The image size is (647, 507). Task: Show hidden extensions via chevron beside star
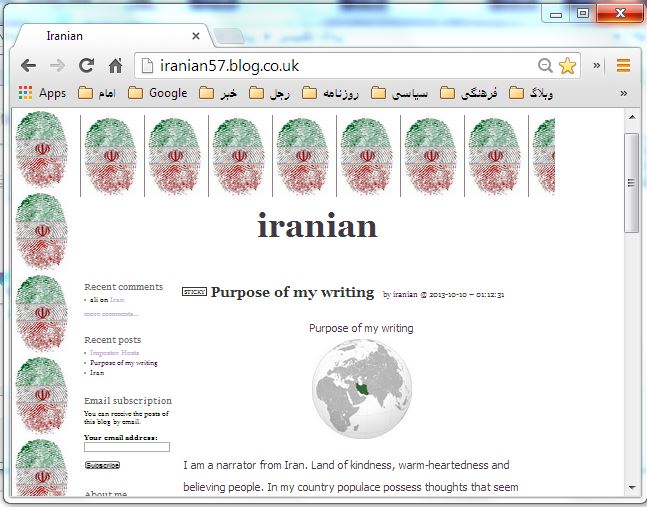coord(597,65)
